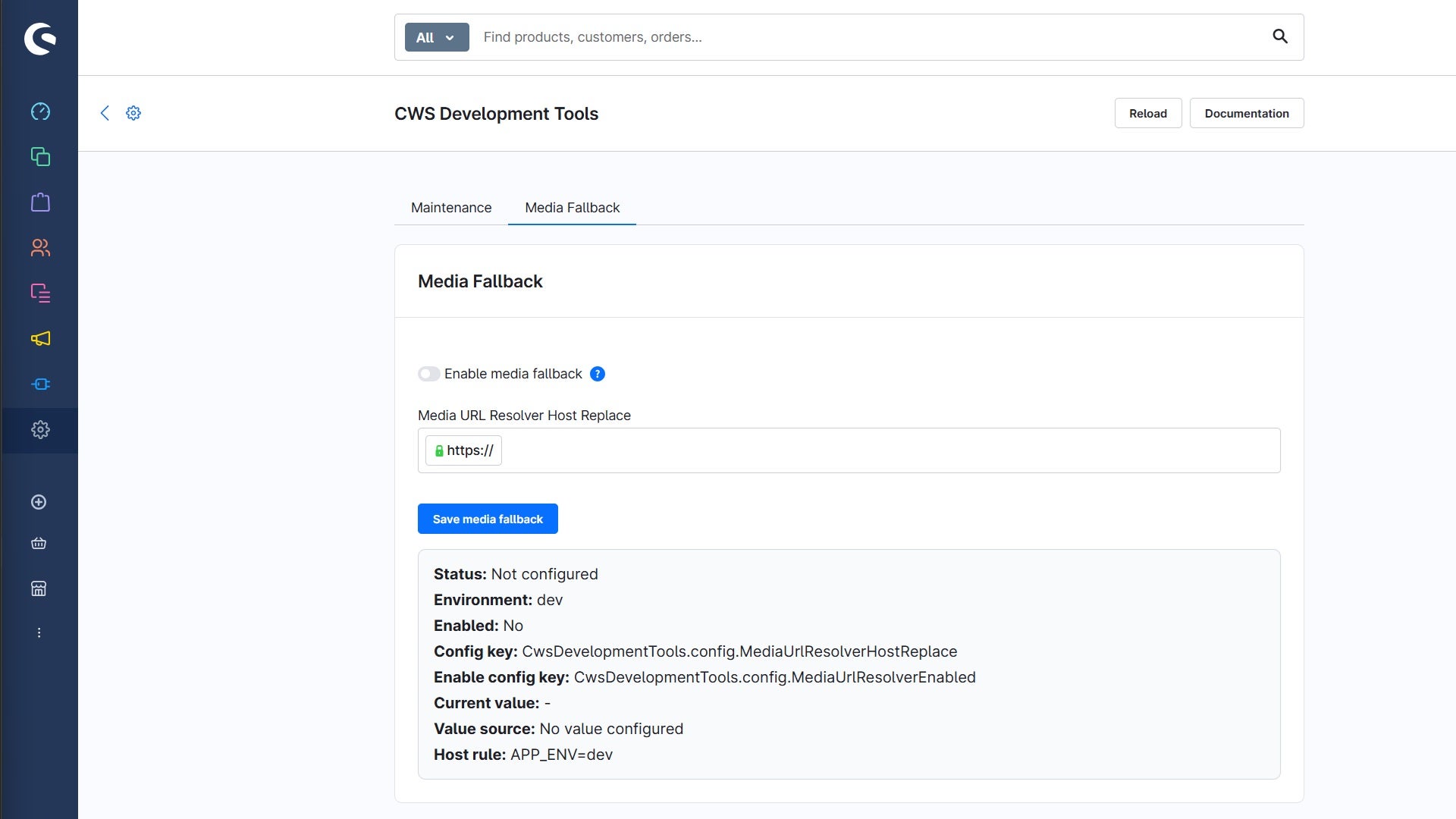The image size is (1456, 819).
Task: Open the three-dot more menu in sidebar
Action: point(39,632)
